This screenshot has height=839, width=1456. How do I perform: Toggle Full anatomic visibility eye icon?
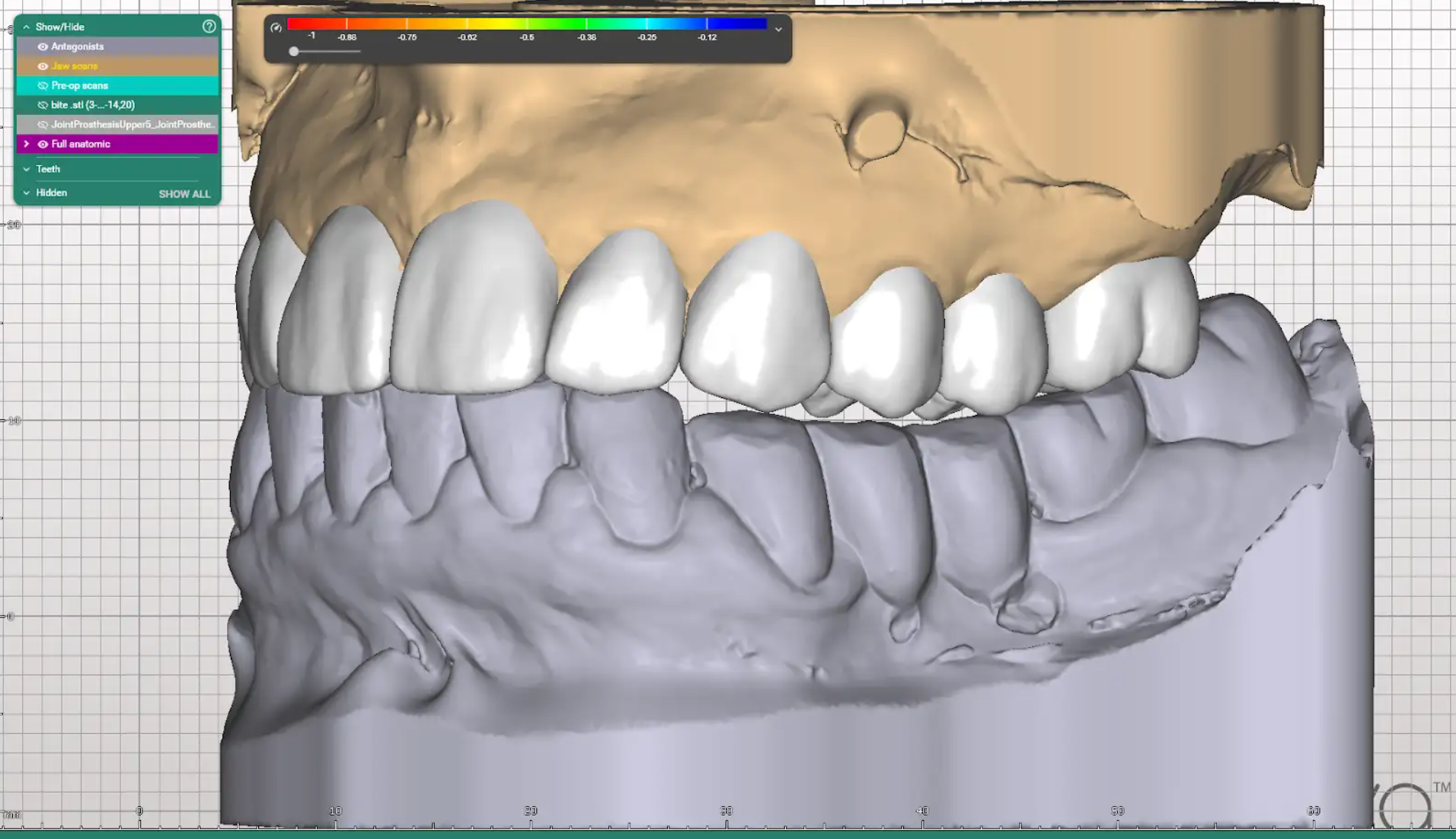coord(43,144)
